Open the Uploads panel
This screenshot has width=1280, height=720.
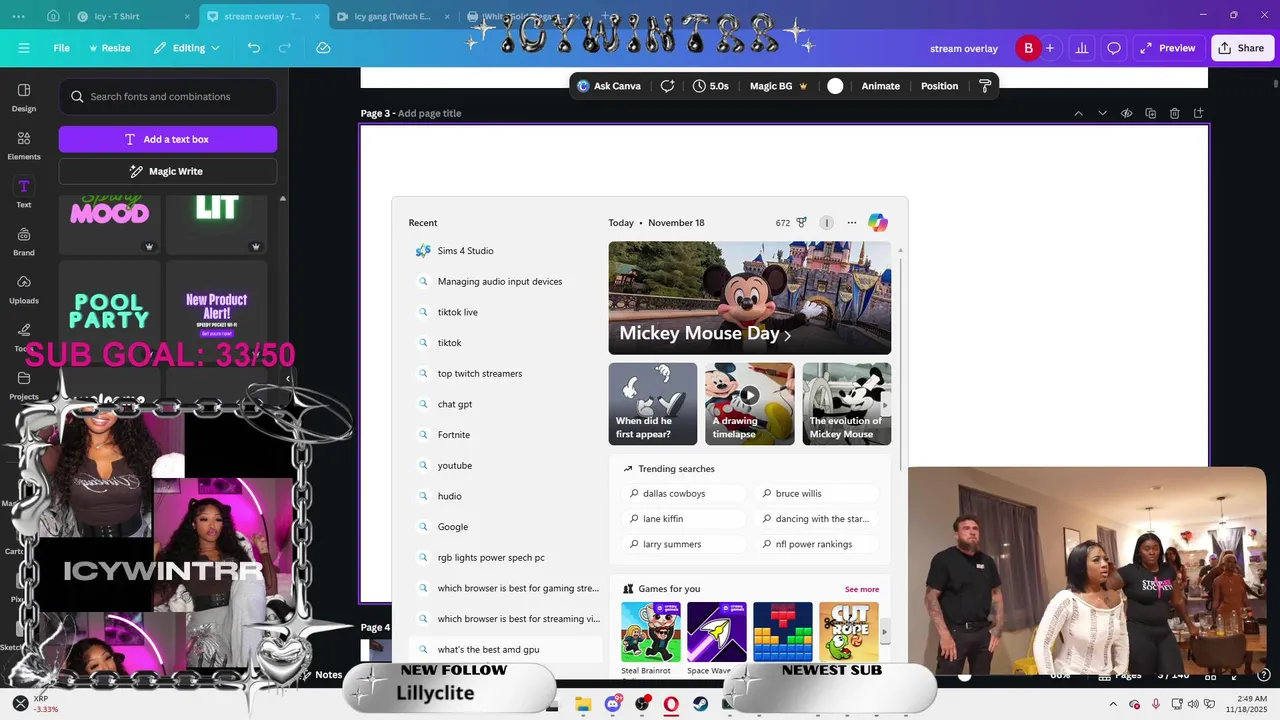[x=24, y=289]
